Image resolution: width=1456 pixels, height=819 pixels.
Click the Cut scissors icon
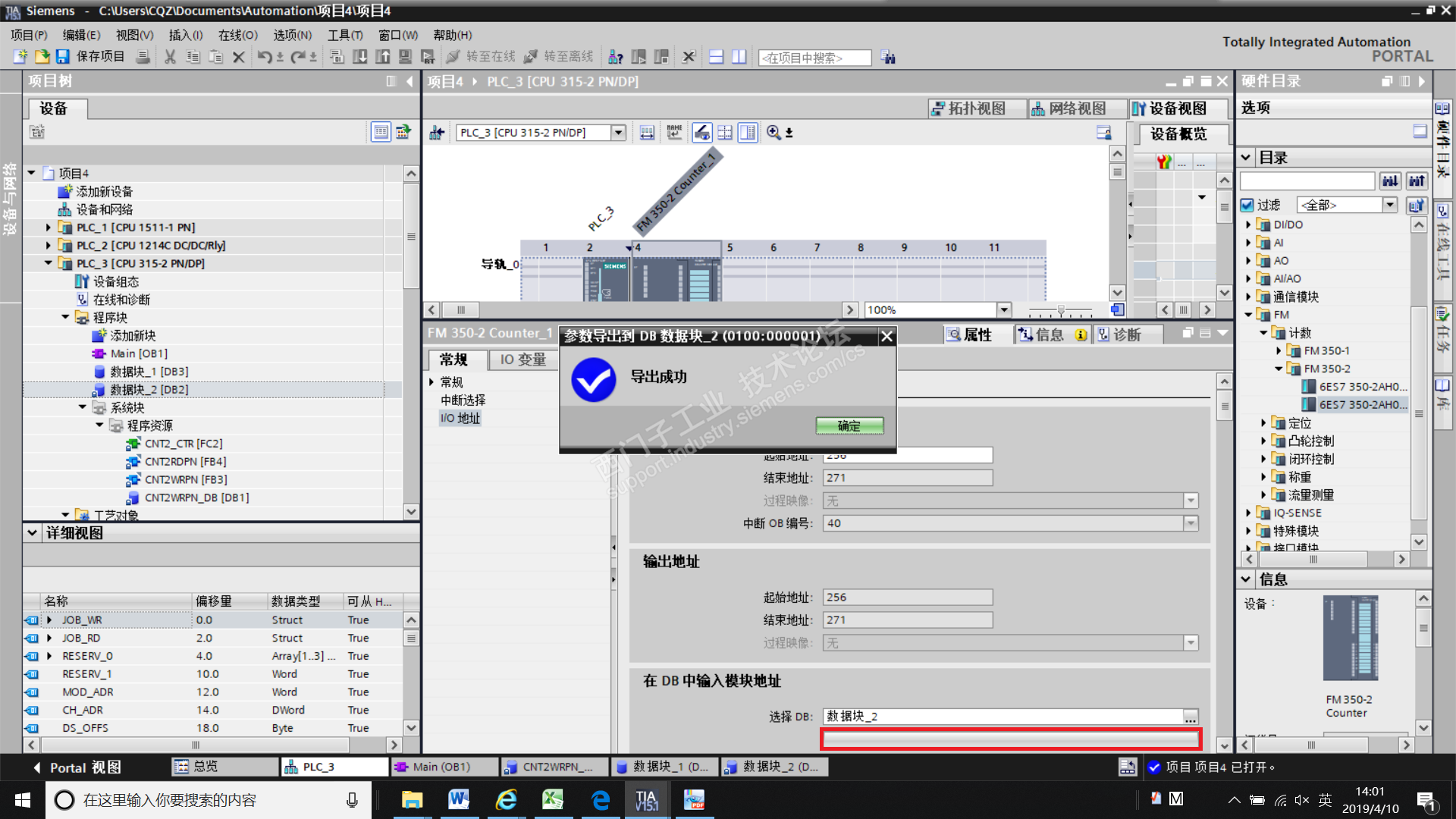[x=170, y=57]
